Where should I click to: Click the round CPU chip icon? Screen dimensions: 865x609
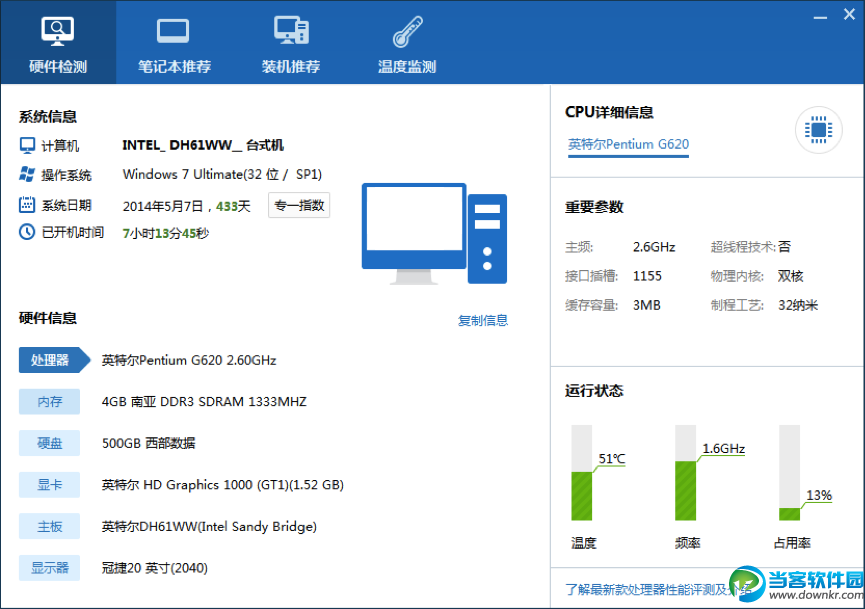pos(818,130)
